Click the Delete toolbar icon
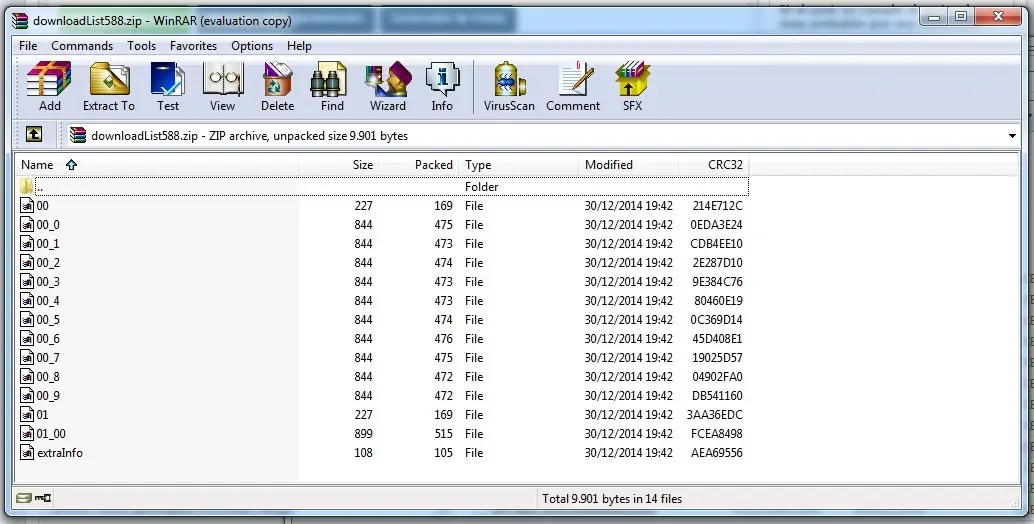The image size is (1034, 524). pyautogui.click(x=278, y=86)
